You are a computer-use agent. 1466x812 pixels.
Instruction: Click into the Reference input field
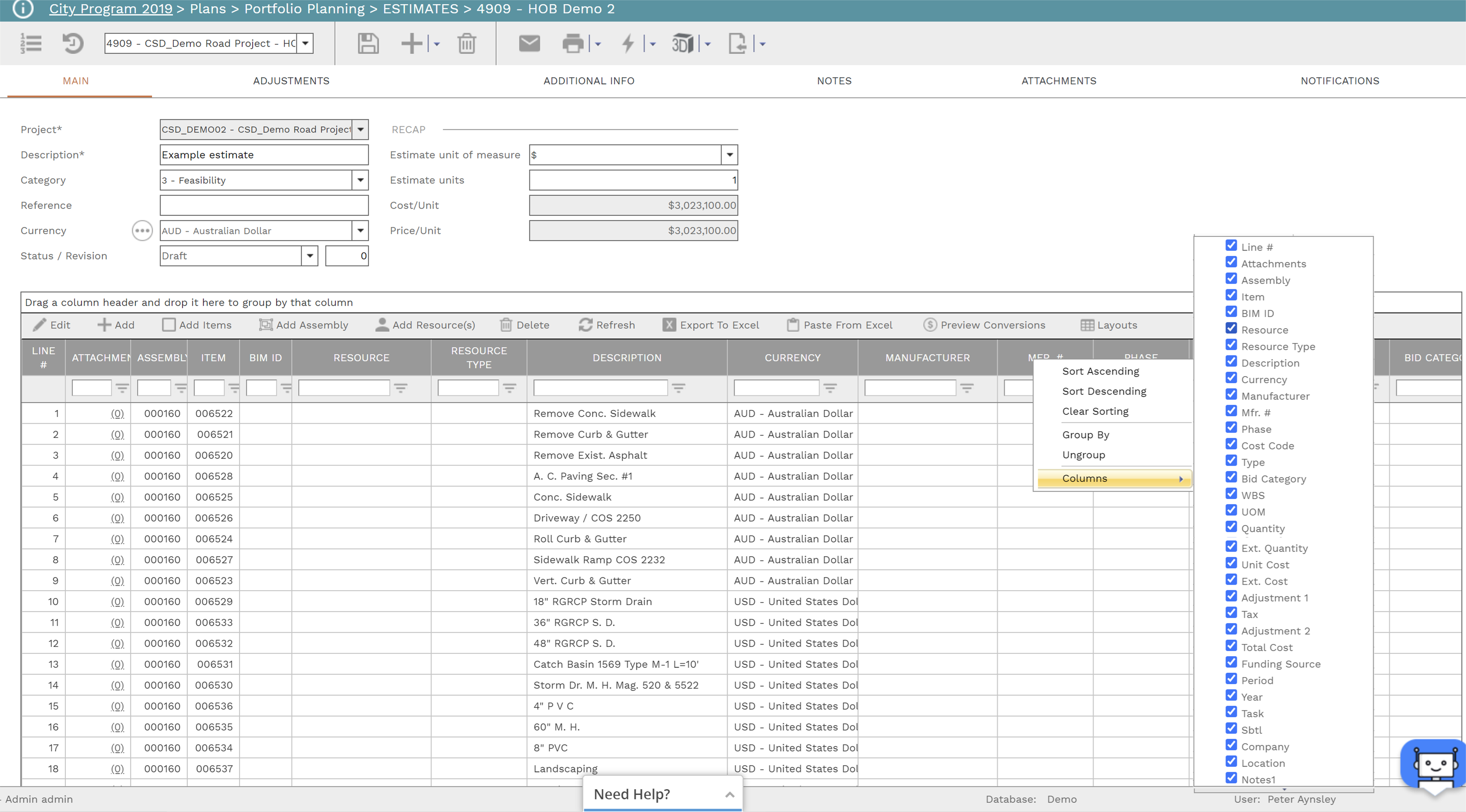point(264,205)
